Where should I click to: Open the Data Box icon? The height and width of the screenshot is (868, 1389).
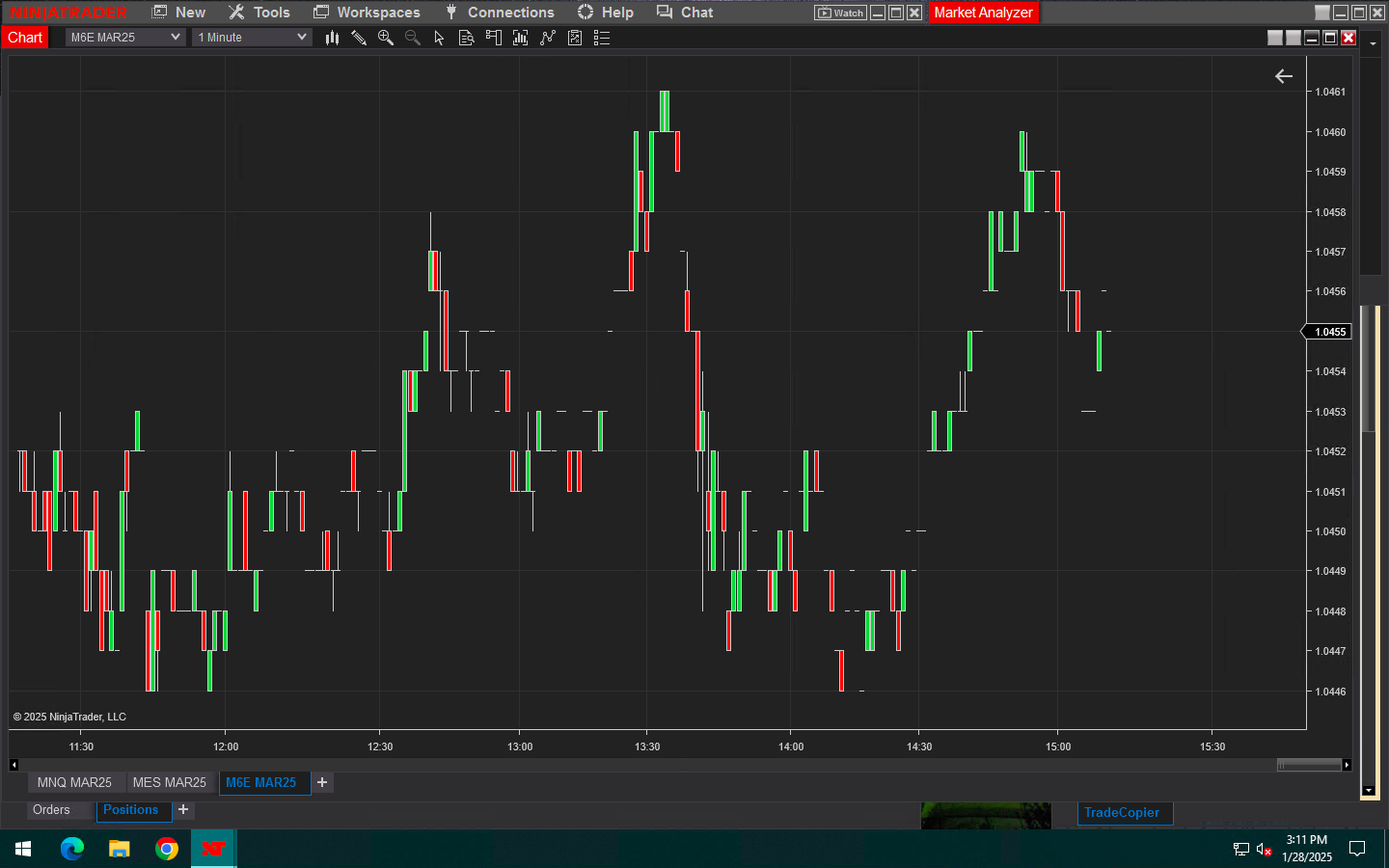[x=467, y=38]
